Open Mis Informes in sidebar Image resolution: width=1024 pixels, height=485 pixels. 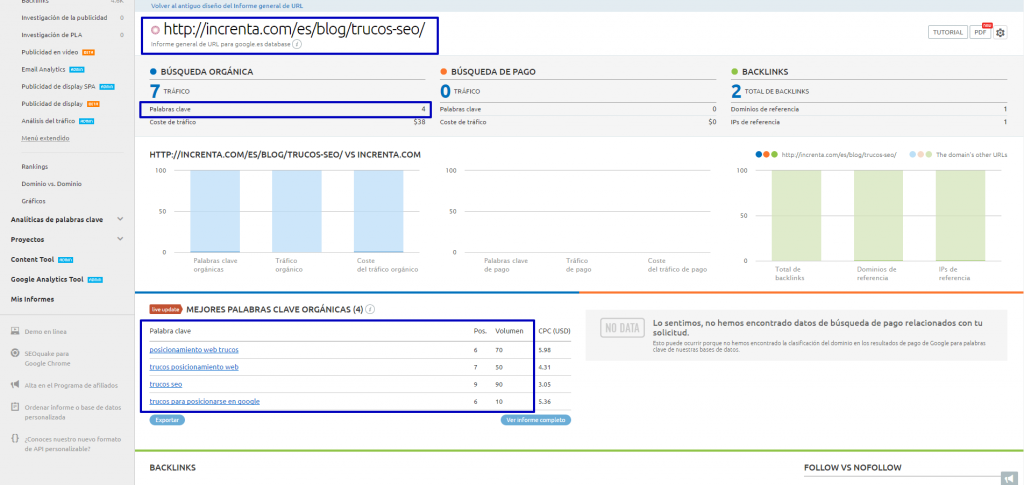tap(32, 299)
